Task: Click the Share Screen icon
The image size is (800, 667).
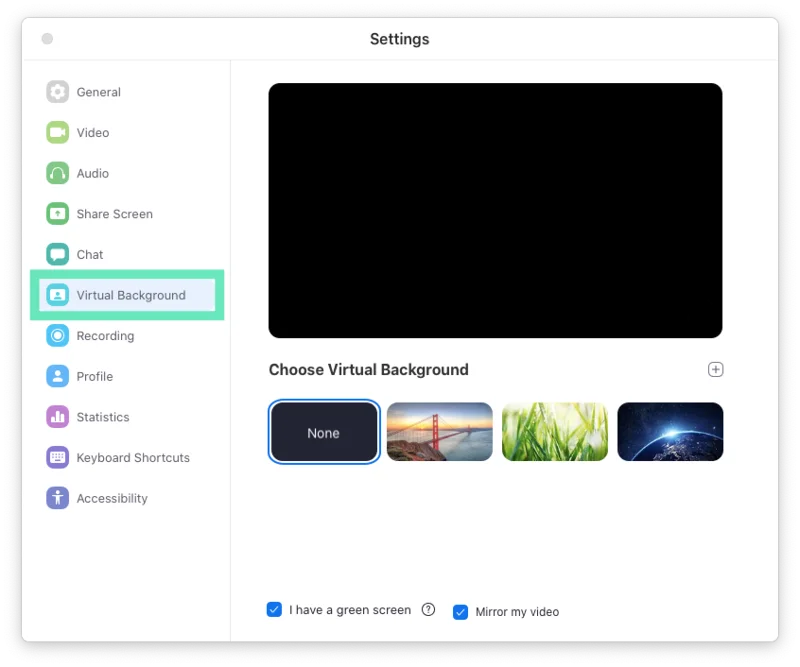Action: (x=58, y=214)
